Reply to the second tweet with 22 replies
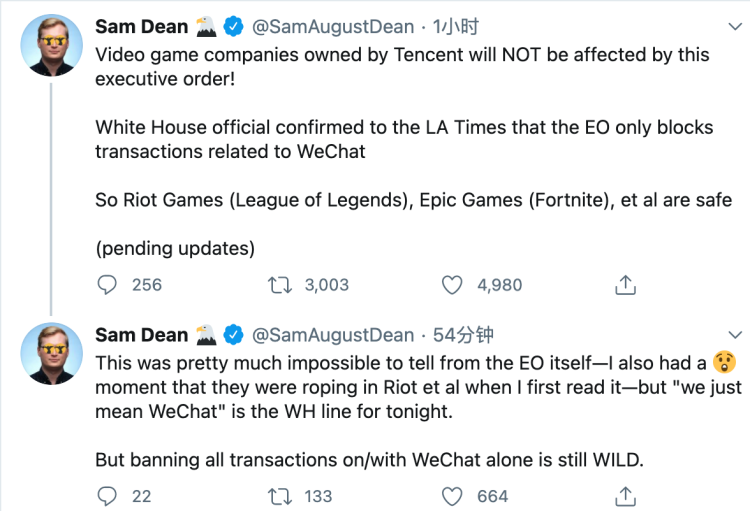750x511 pixels. (x=108, y=495)
